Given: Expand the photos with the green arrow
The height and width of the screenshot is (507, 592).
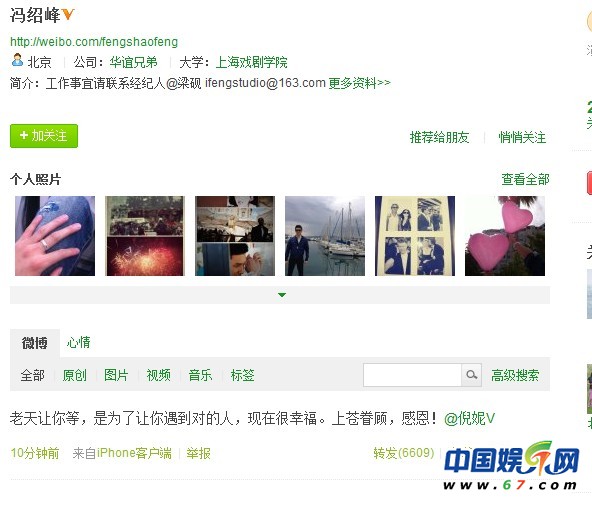Looking at the screenshot, I should point(282,295).
